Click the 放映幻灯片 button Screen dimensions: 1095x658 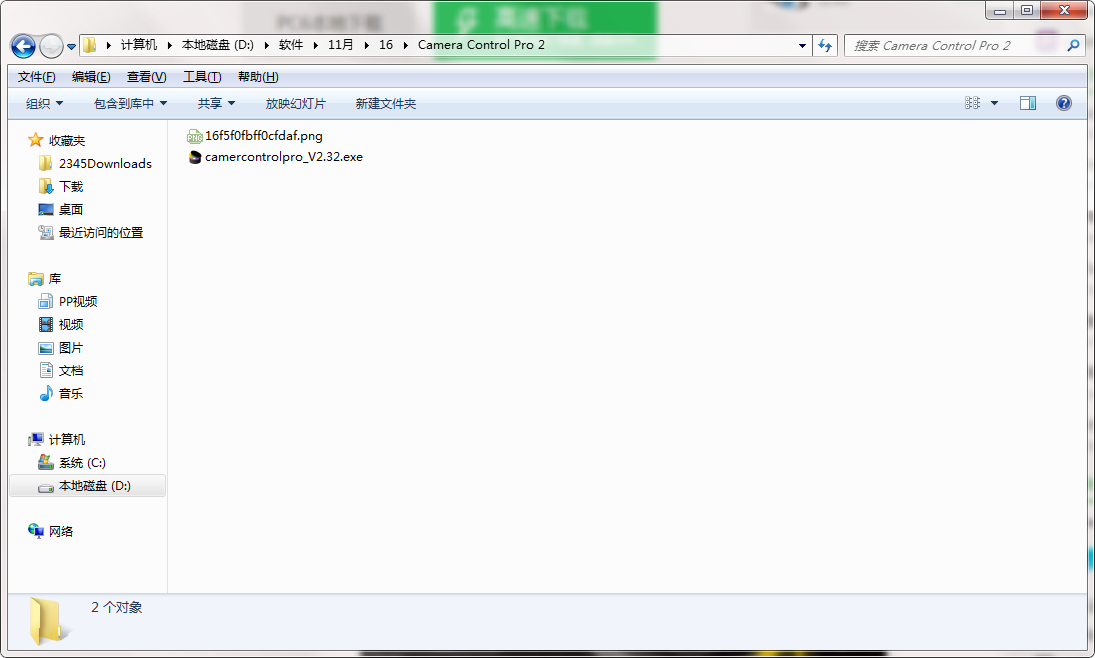[x=295, y=103]
